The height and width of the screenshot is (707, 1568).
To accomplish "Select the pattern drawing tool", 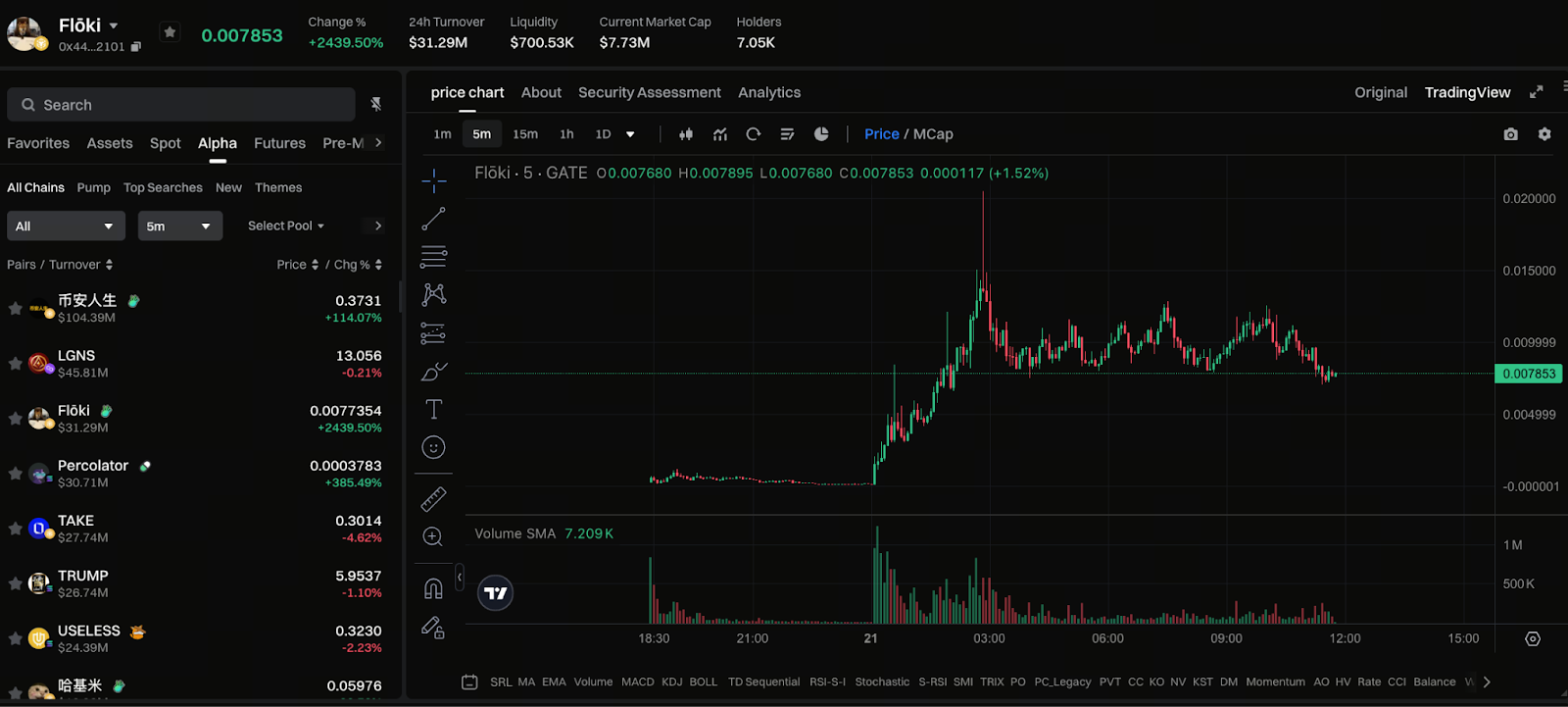I will (x=433, y=294).
